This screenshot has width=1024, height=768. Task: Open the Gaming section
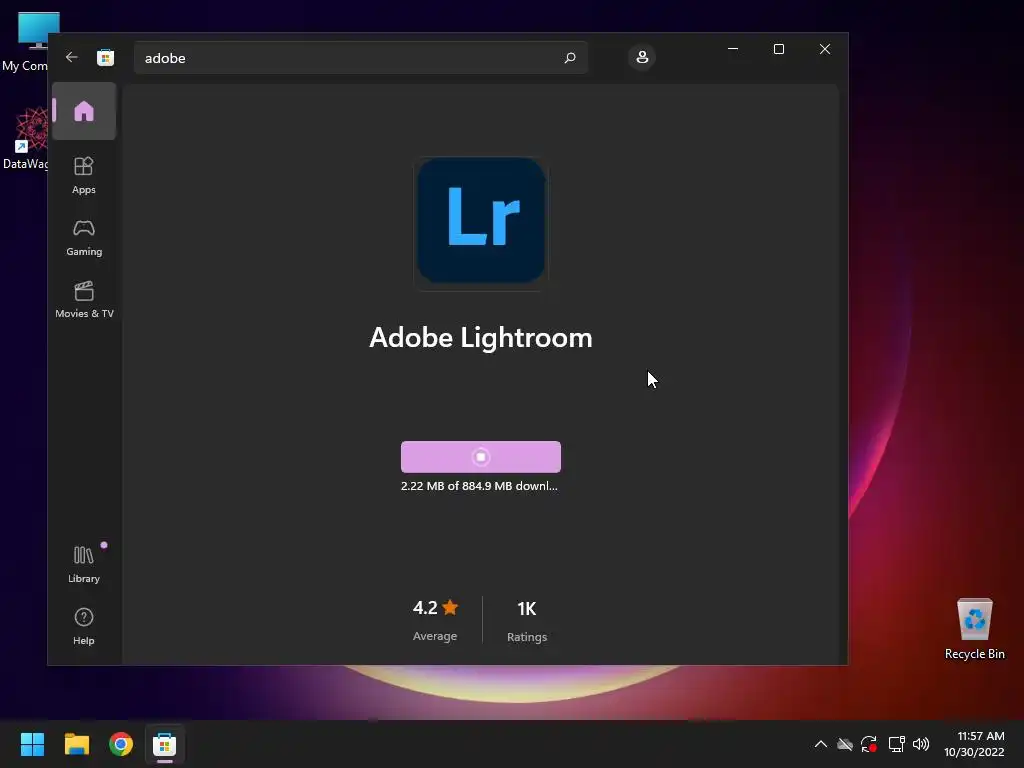point(84,238)
